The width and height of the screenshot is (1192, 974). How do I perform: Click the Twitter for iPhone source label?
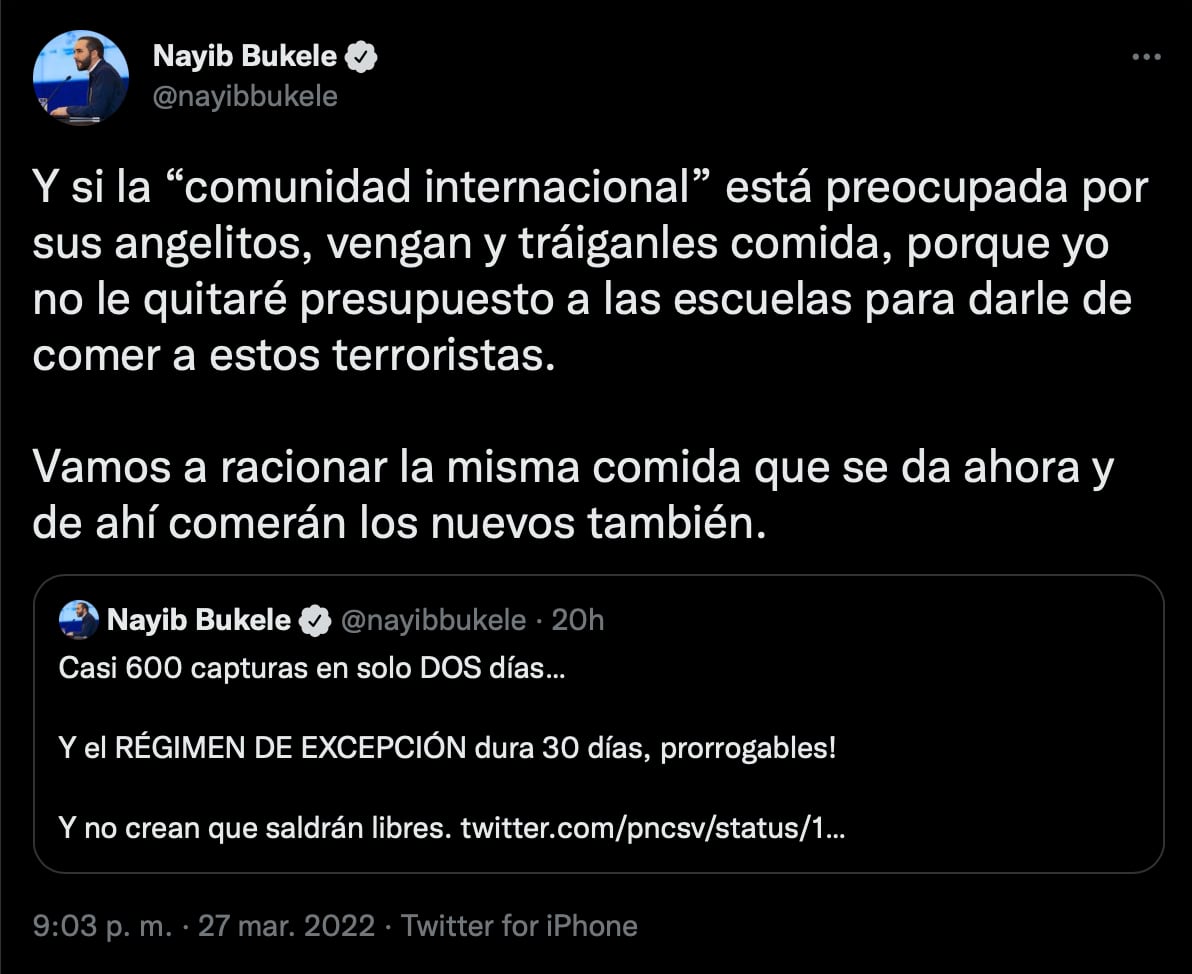click(519, 926)
